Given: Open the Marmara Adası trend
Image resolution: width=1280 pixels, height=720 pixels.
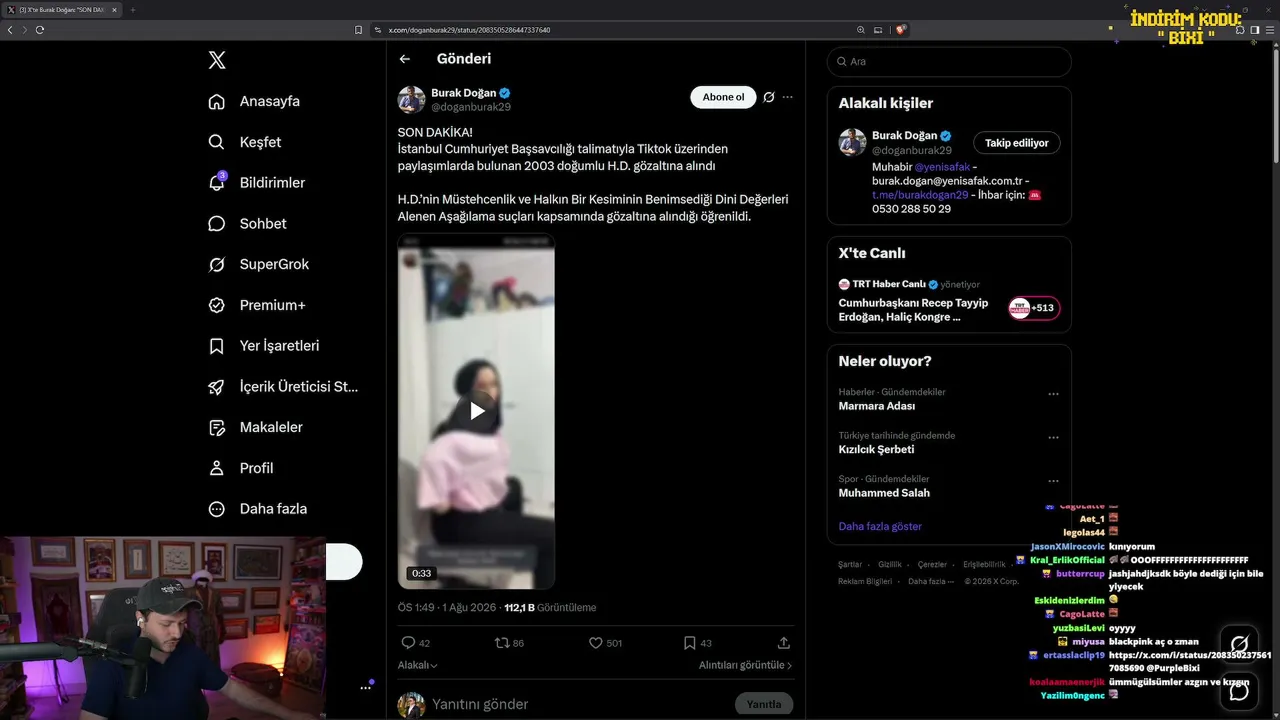Looking at the screenshot, I should [x=877, y=406].
